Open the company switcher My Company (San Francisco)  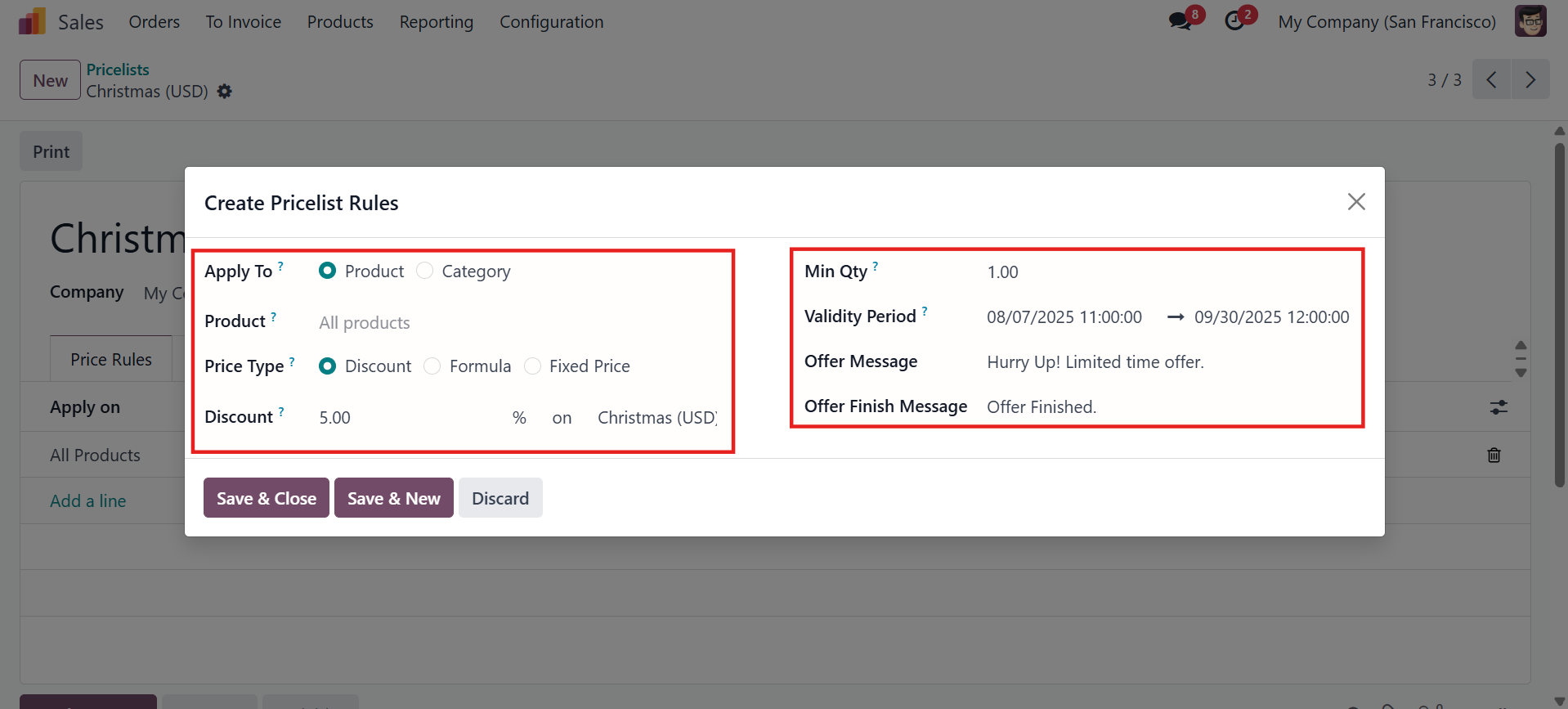[x=1387, y=22]
